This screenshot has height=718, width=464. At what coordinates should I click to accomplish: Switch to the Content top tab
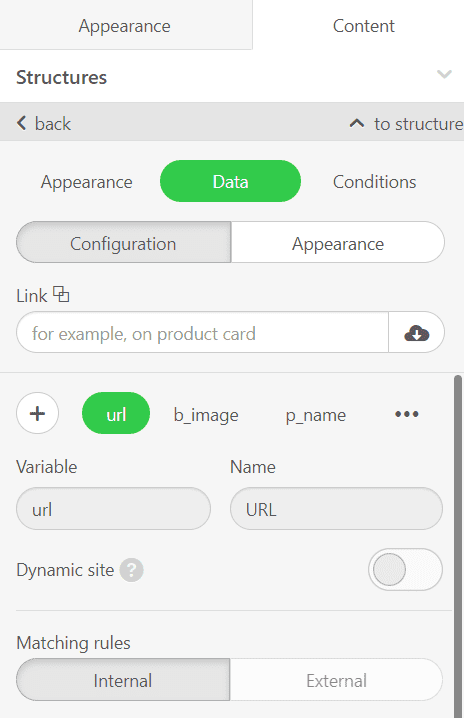(x=364, y=26)
